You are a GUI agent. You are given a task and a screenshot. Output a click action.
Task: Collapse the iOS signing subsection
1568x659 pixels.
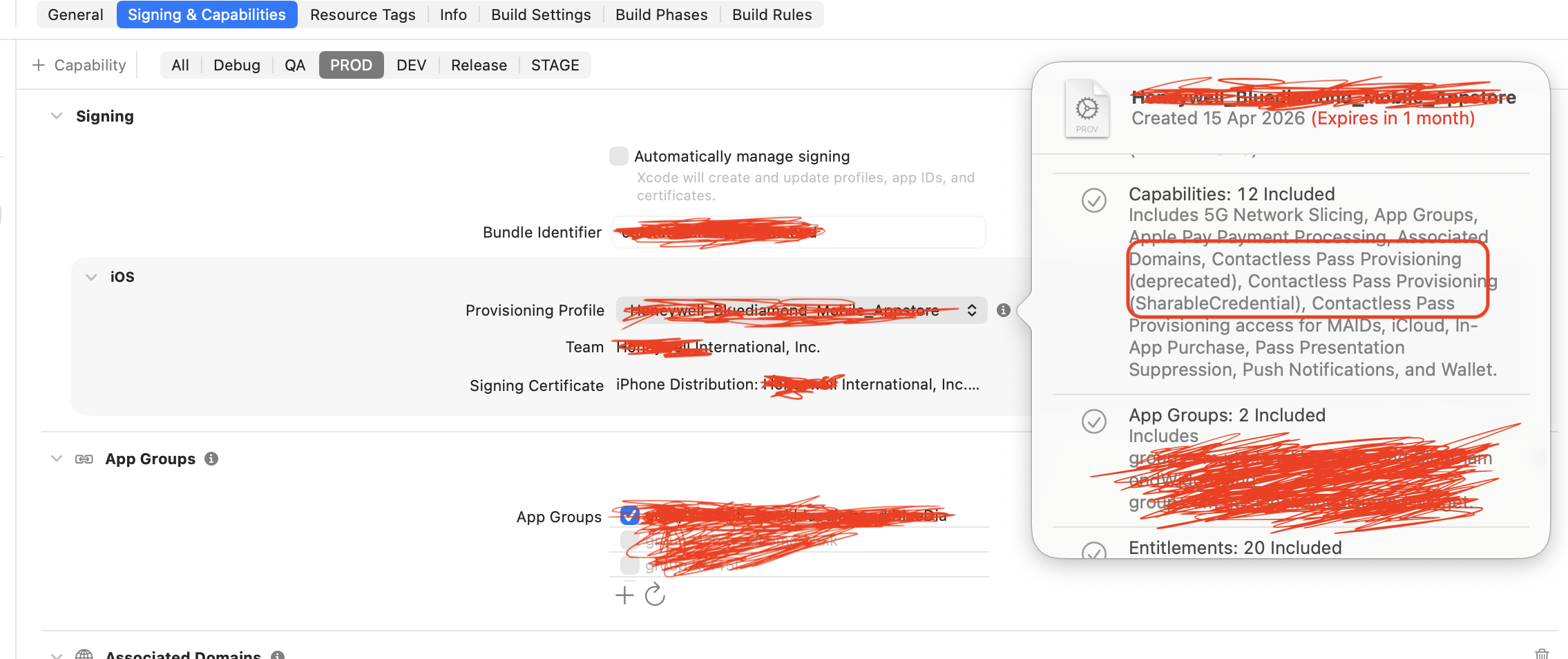coord(91,277)
